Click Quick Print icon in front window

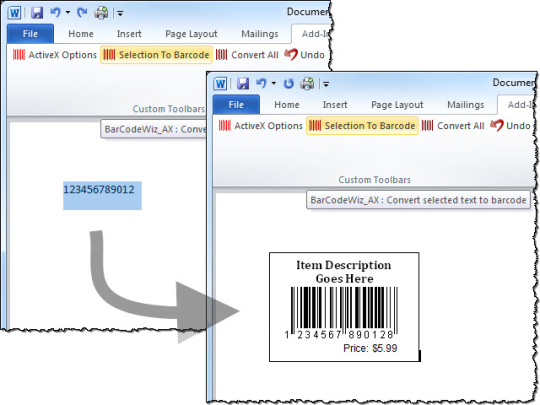pos(307,84)
